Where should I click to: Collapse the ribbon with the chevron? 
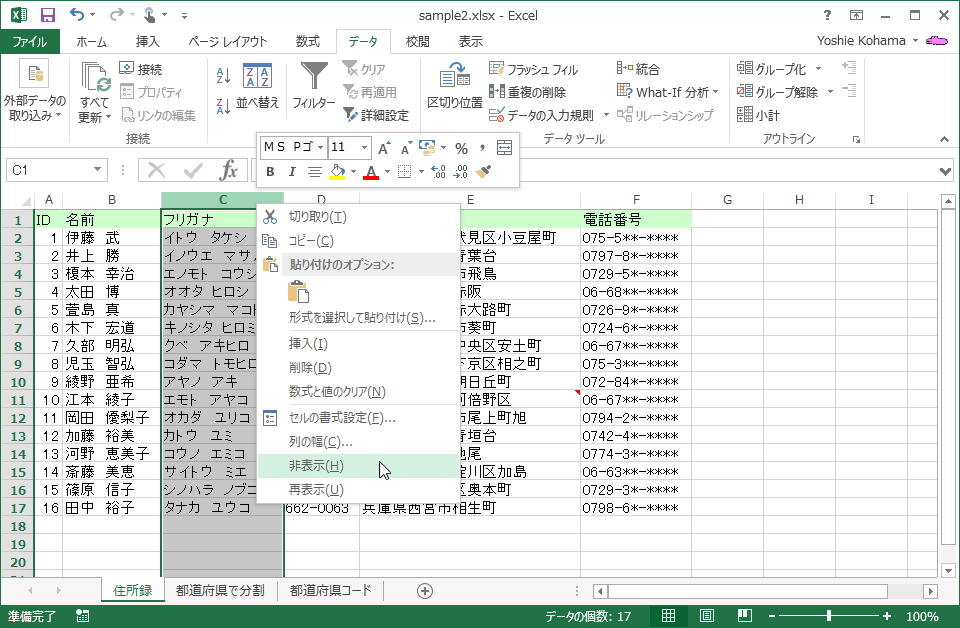(x=944, y=140)
